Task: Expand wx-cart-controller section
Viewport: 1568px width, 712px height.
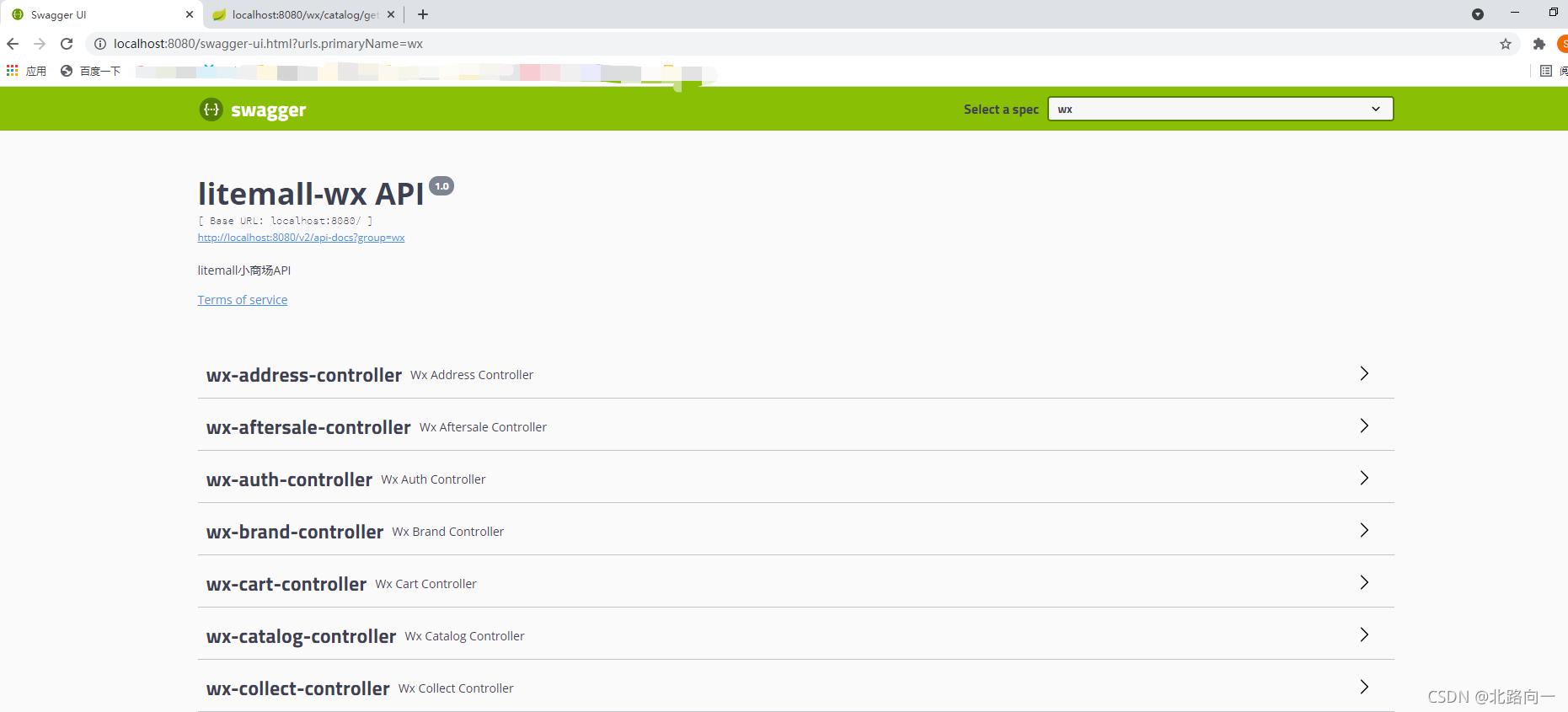Action: (x=1364, y=582)
